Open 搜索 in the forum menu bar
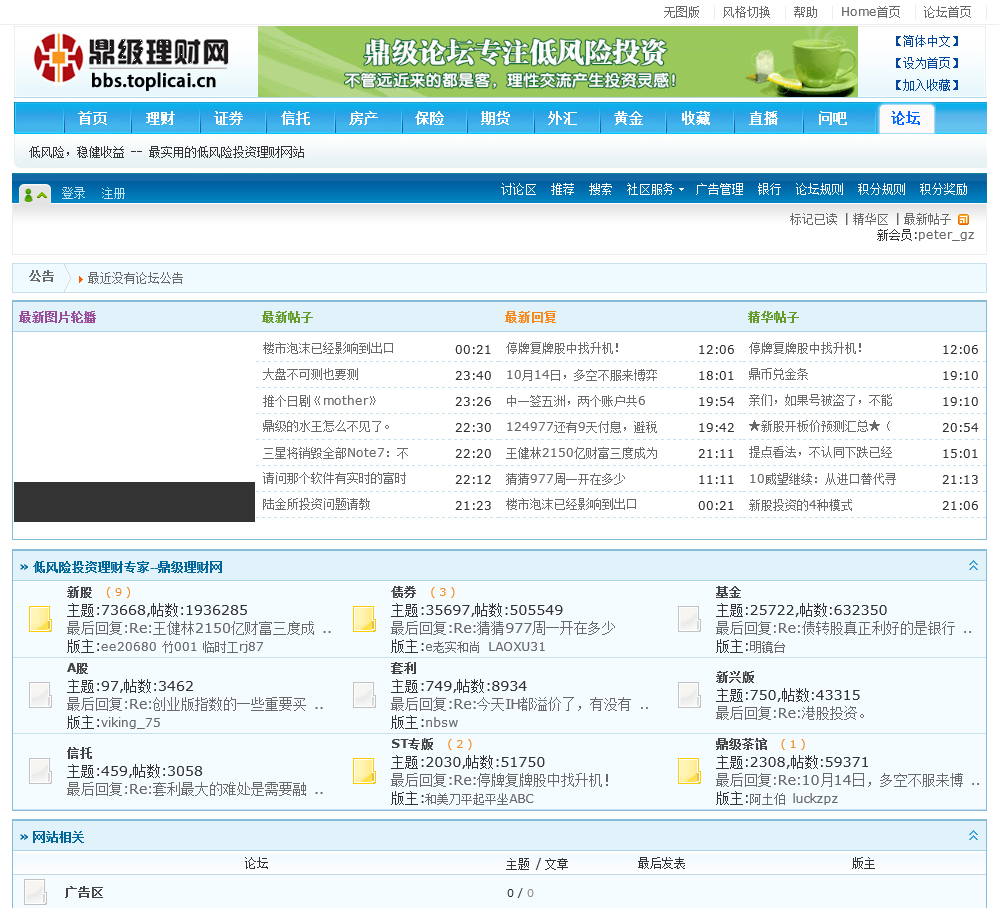This screenshot has width=999, height=908. 600,189
